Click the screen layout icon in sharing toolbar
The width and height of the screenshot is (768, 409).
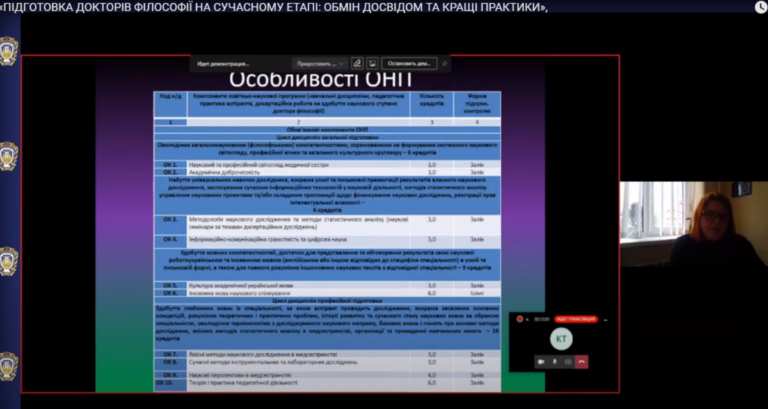coord(372,62)
